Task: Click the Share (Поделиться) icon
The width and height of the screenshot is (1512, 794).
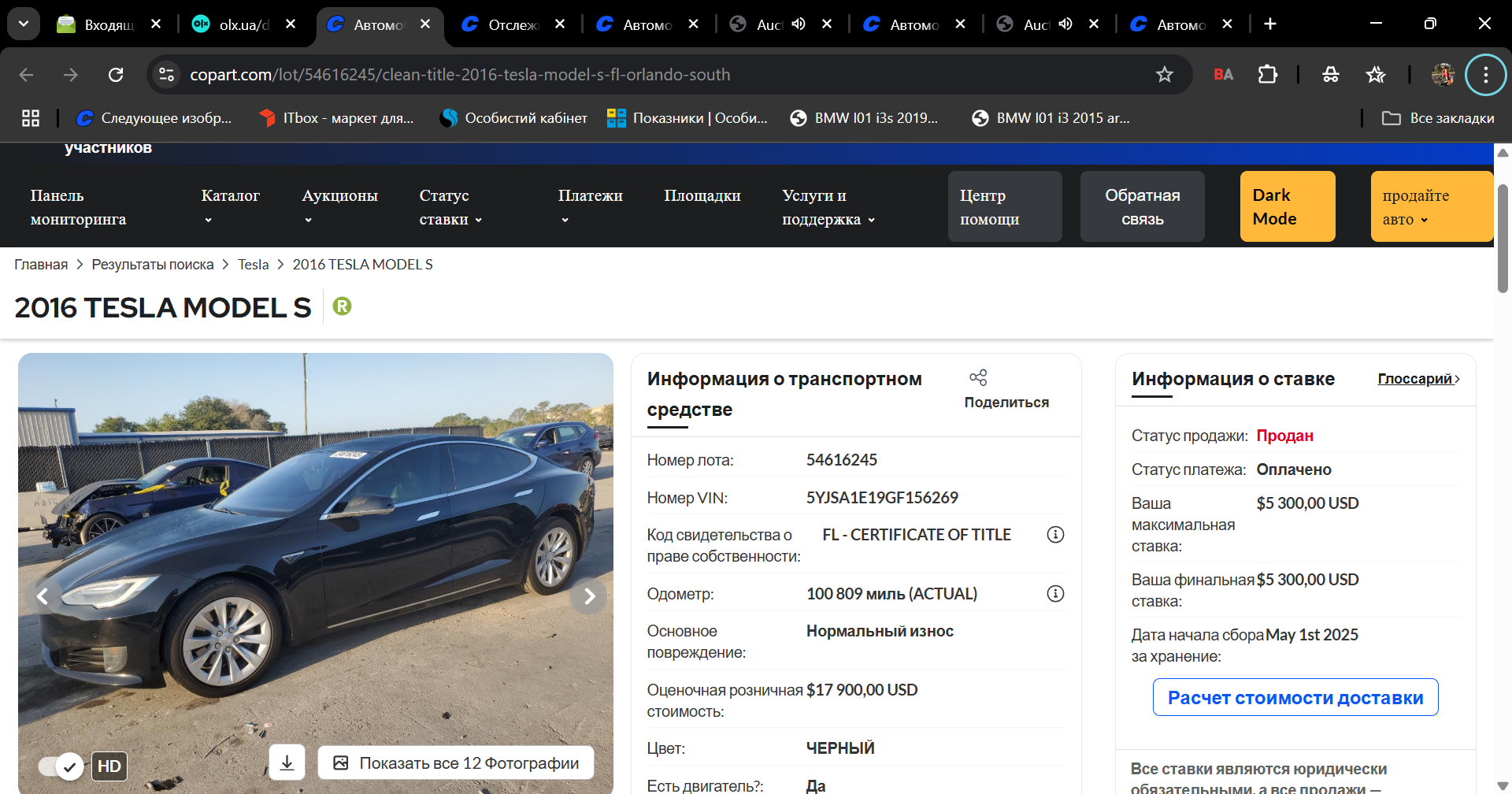Action: click(978, 378)
